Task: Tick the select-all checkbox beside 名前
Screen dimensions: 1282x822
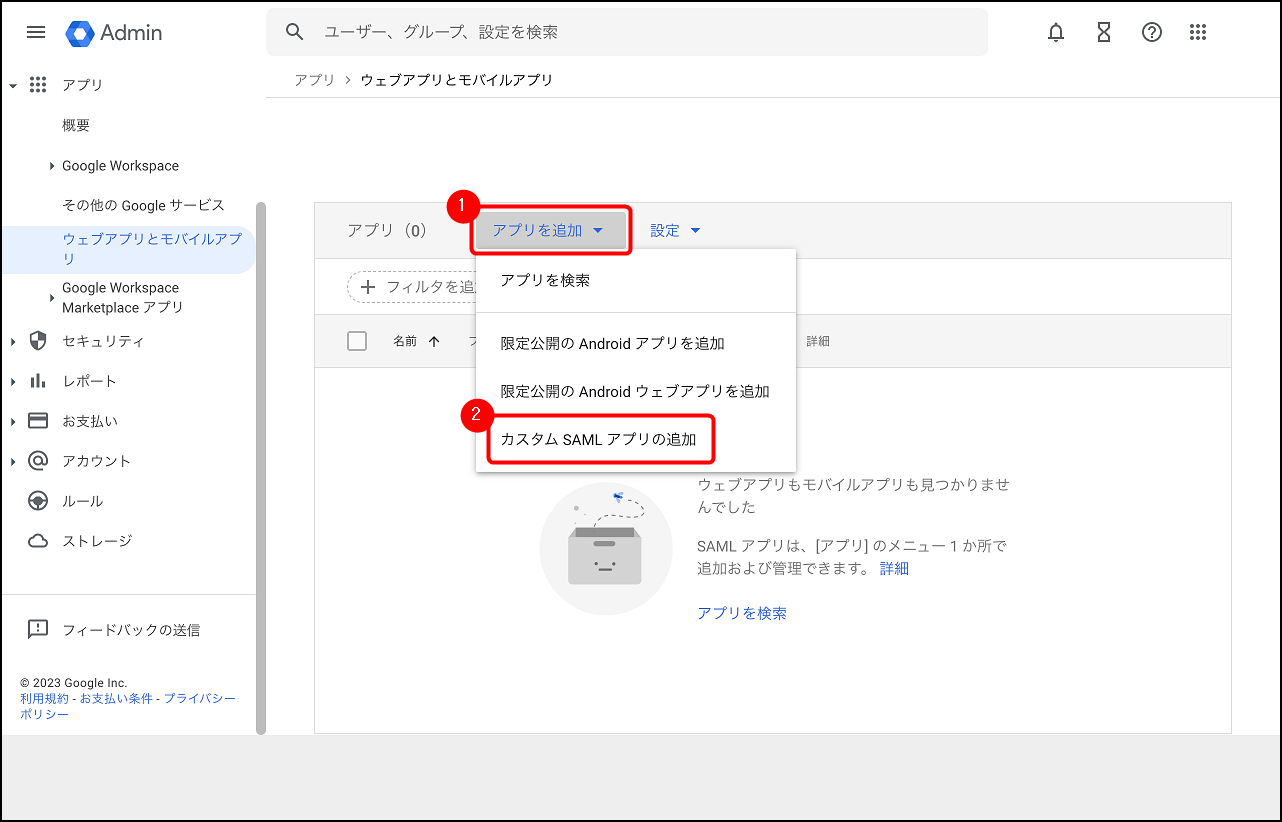Action: [357, 341]
